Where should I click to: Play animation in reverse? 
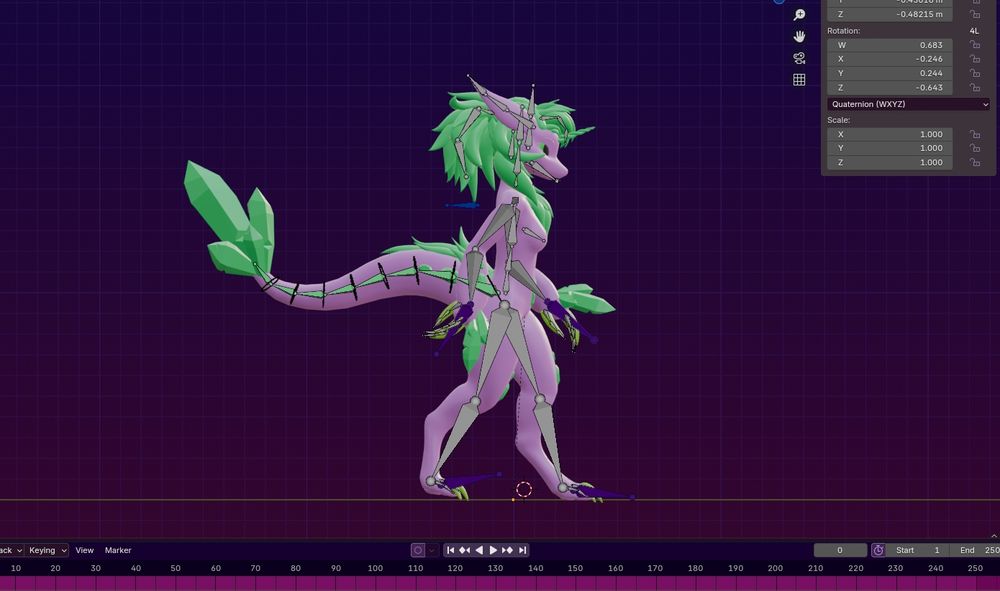click(x=479, y=550)
